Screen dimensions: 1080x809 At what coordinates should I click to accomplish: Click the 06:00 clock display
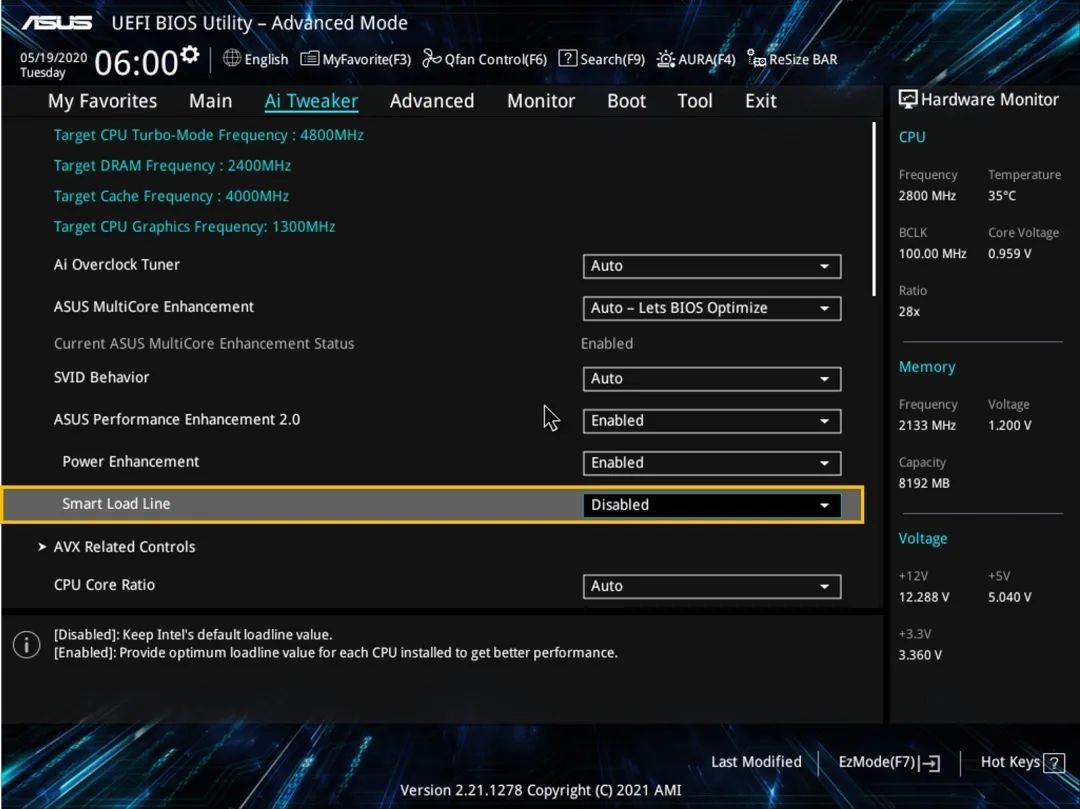tap(136, 63)
